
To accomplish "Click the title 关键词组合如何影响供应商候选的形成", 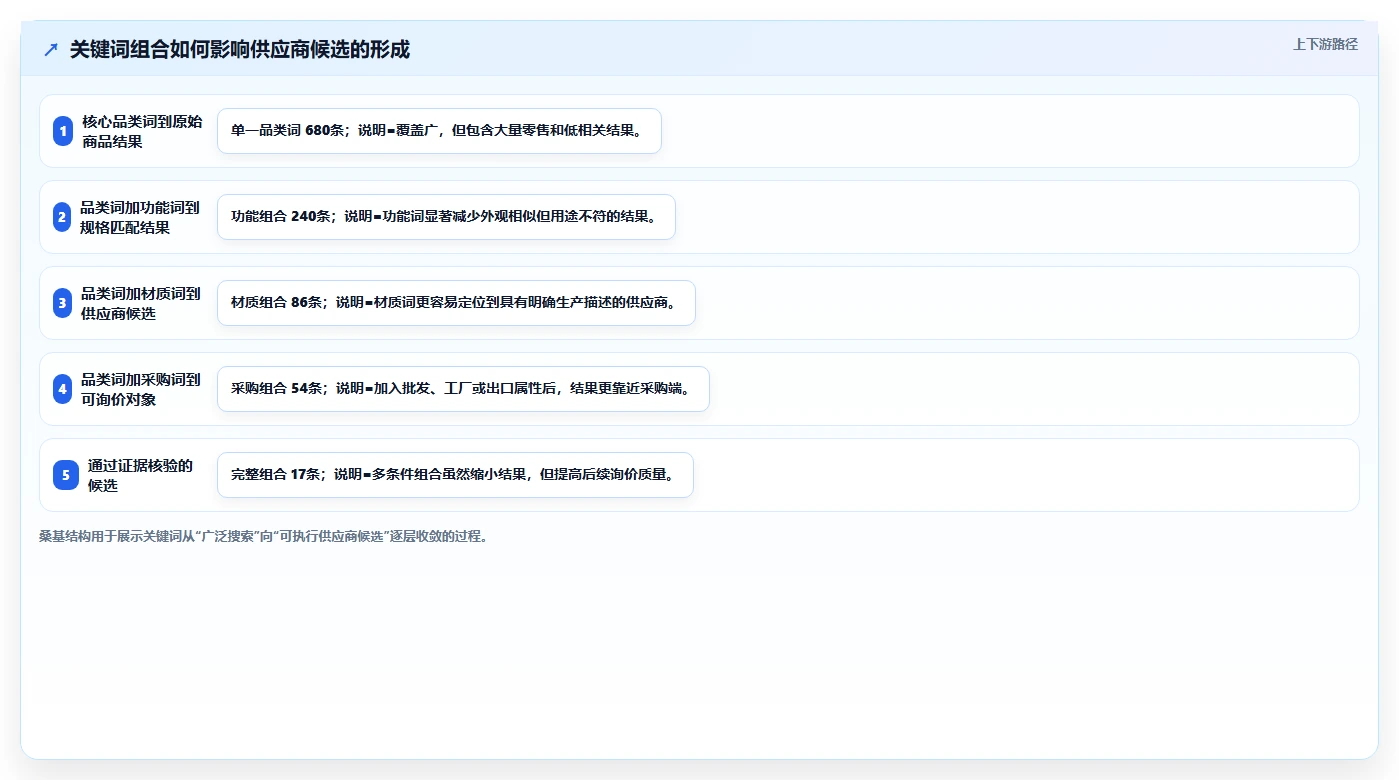I will click(240, 50).
